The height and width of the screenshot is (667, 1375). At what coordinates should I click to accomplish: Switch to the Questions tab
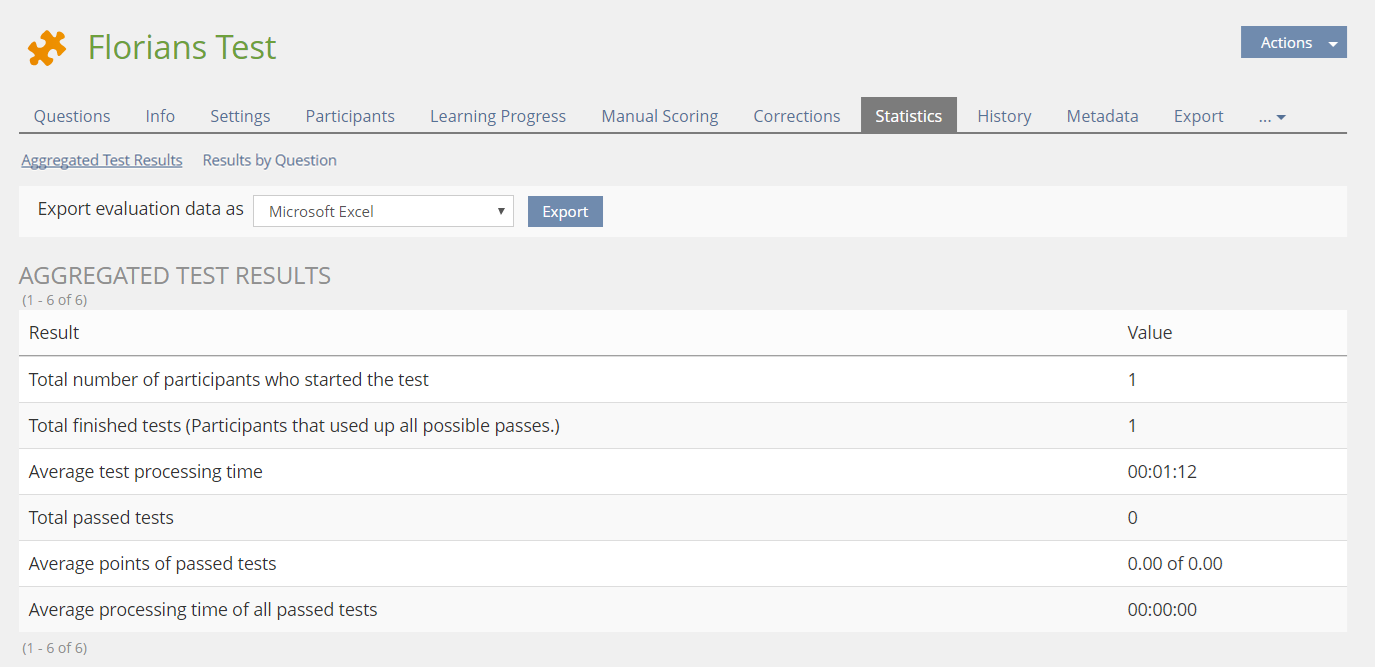72,116
